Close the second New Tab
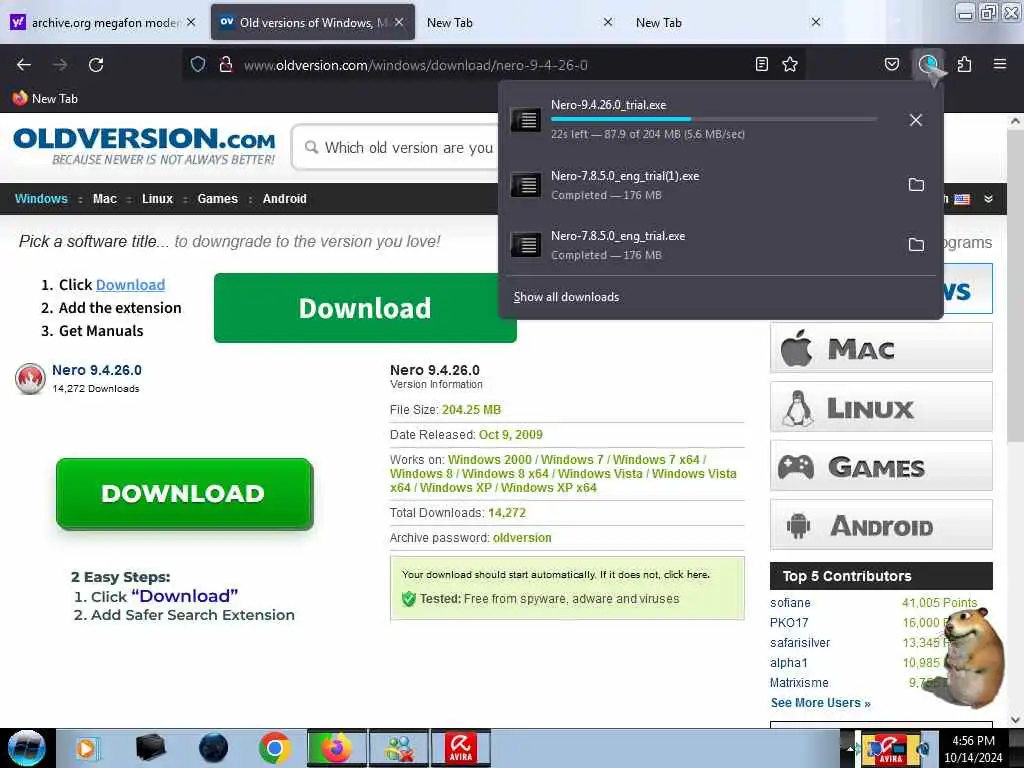 [816, 22]
